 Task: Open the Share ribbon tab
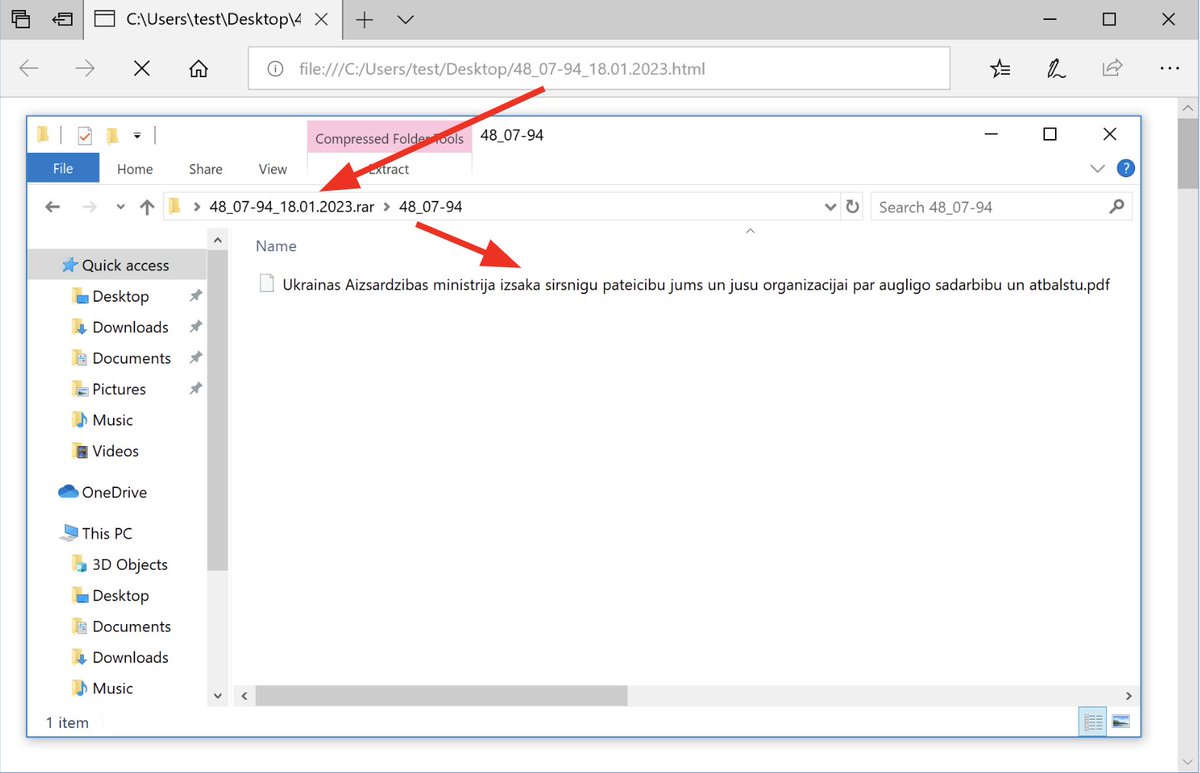(206, 169)
